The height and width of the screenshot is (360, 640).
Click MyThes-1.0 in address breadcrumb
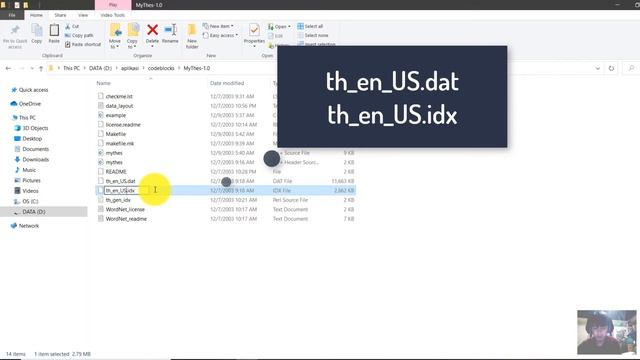197,68
